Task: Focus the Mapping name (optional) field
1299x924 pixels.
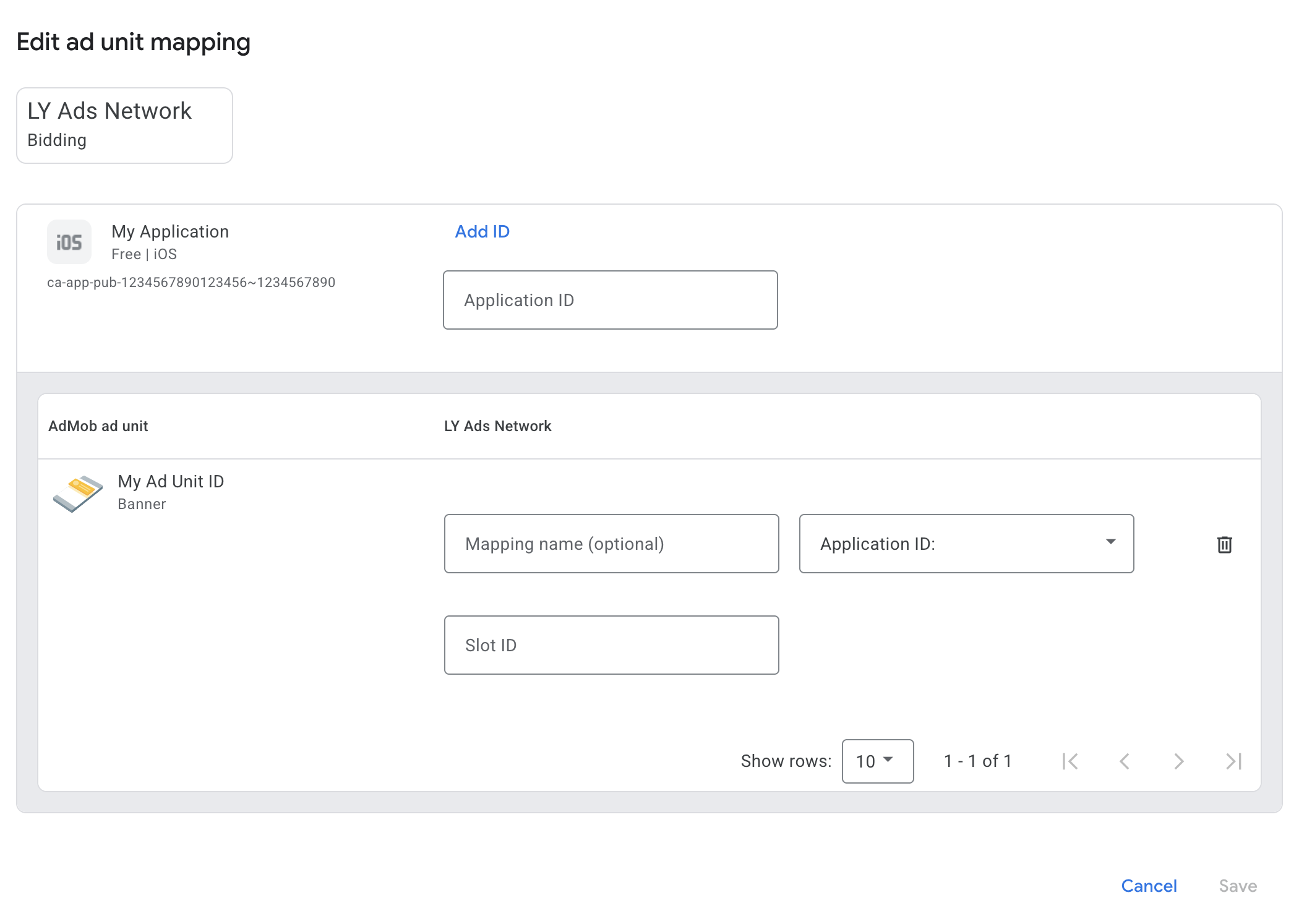Action: pos(611,544)
